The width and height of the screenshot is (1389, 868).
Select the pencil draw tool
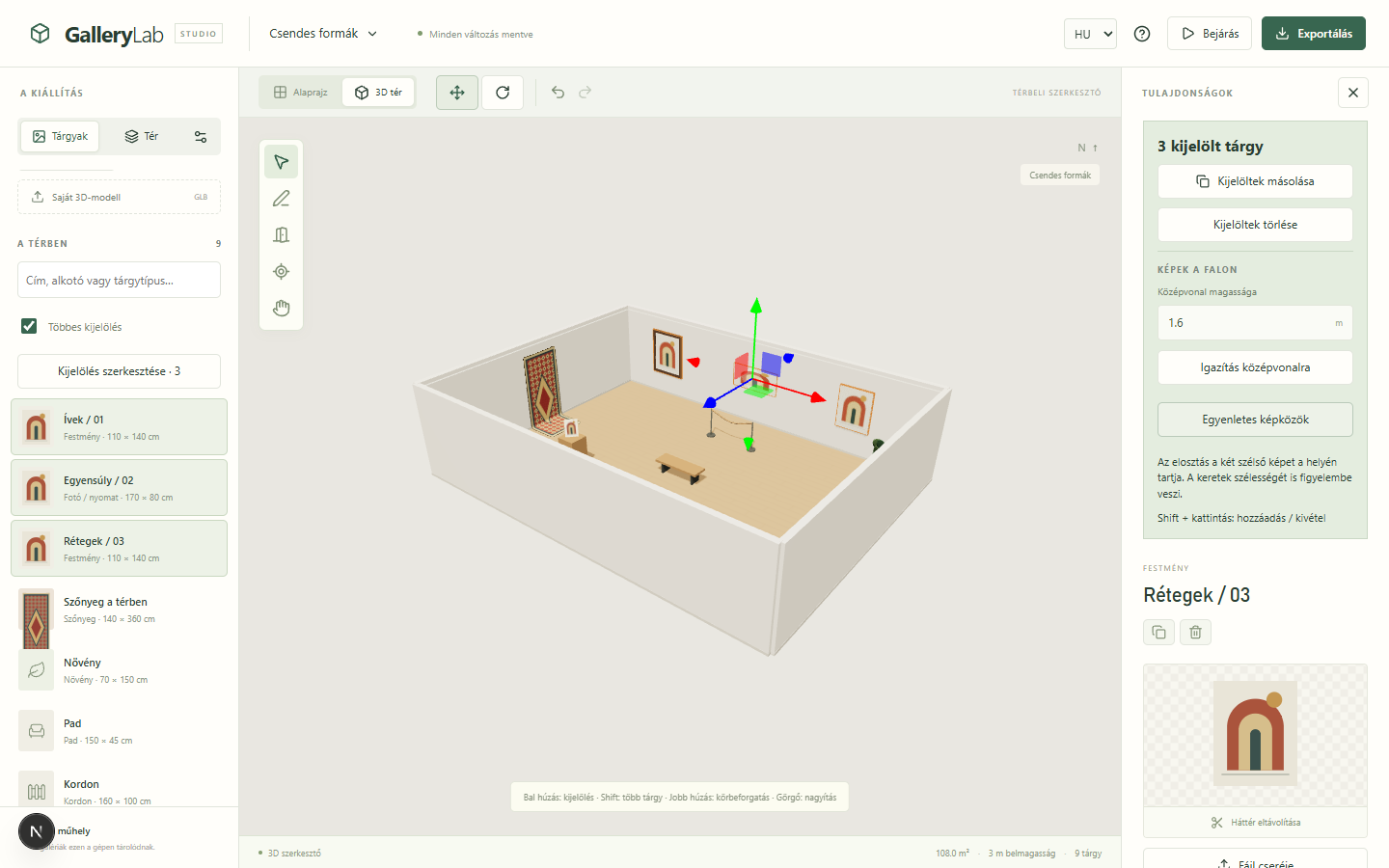[281, 199]
